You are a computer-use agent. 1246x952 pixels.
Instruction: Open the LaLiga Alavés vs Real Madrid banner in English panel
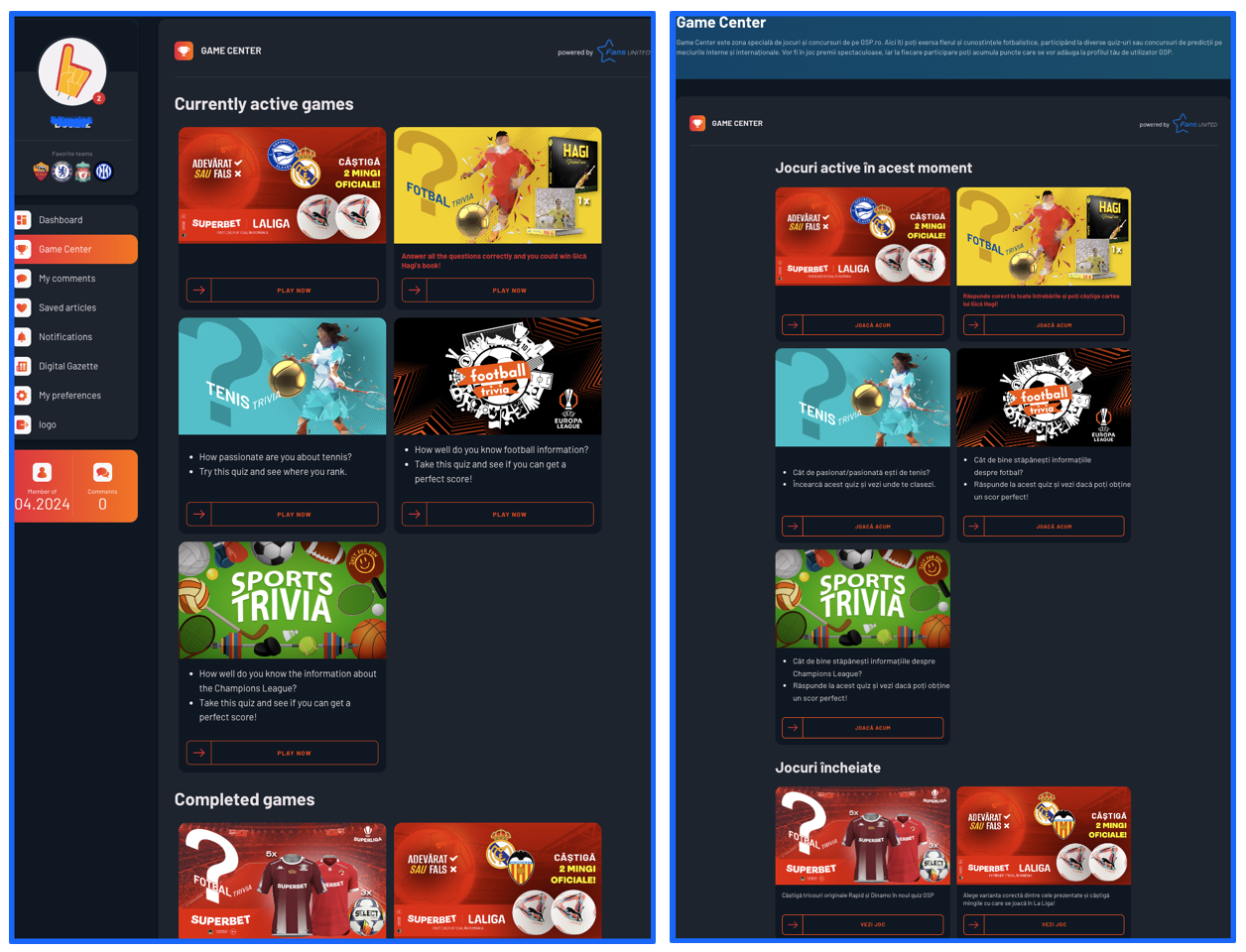click(283, 185)
